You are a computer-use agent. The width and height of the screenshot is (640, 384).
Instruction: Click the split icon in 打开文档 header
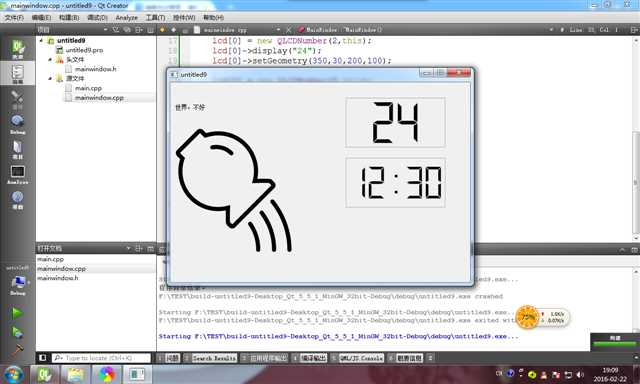[139, 248]
